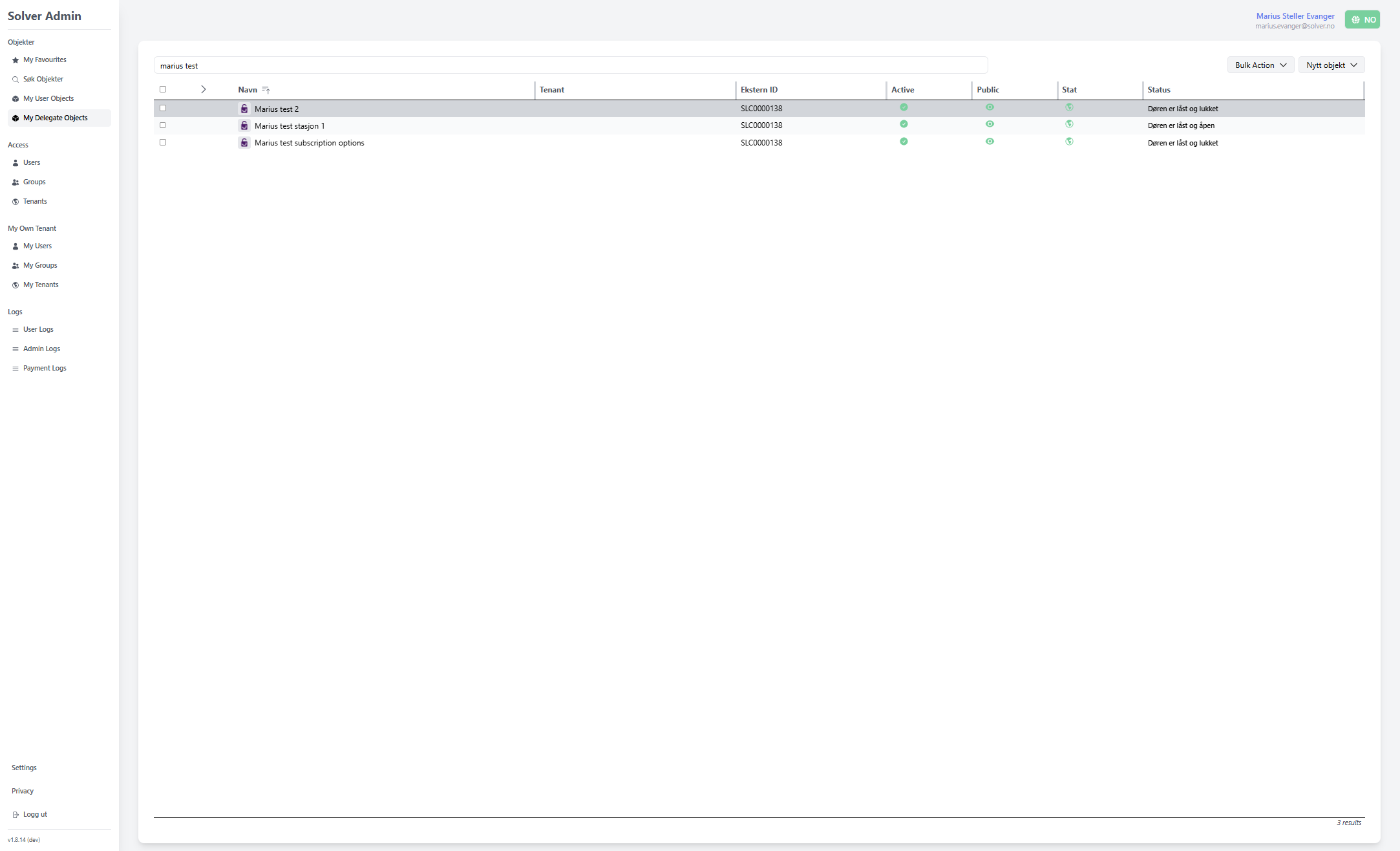Sort by the Status column header
Viewport: 1400px width, 851px height.
click(1159, 90)
